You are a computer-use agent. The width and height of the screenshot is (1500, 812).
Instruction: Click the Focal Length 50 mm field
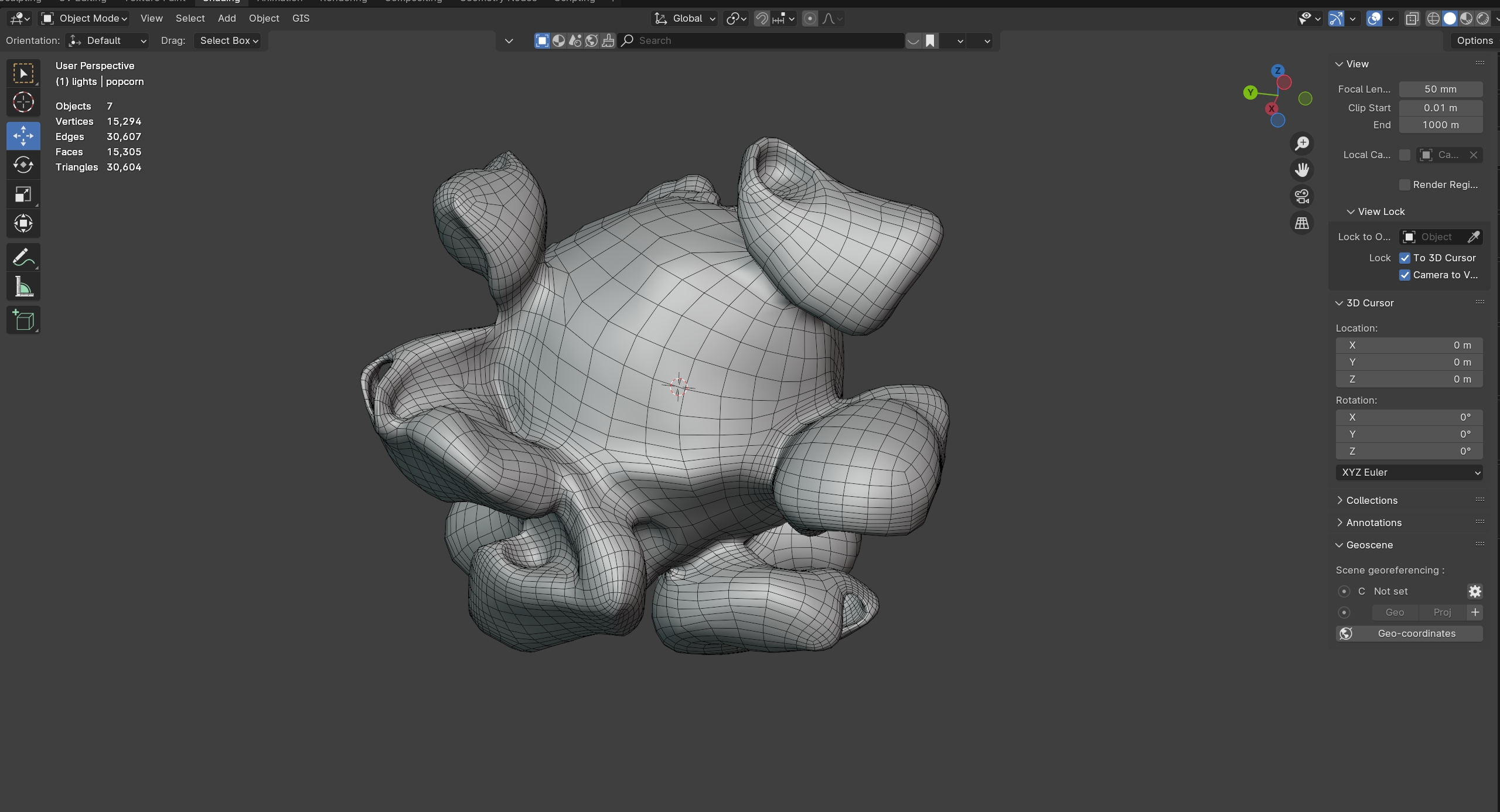click(1440, 89)
